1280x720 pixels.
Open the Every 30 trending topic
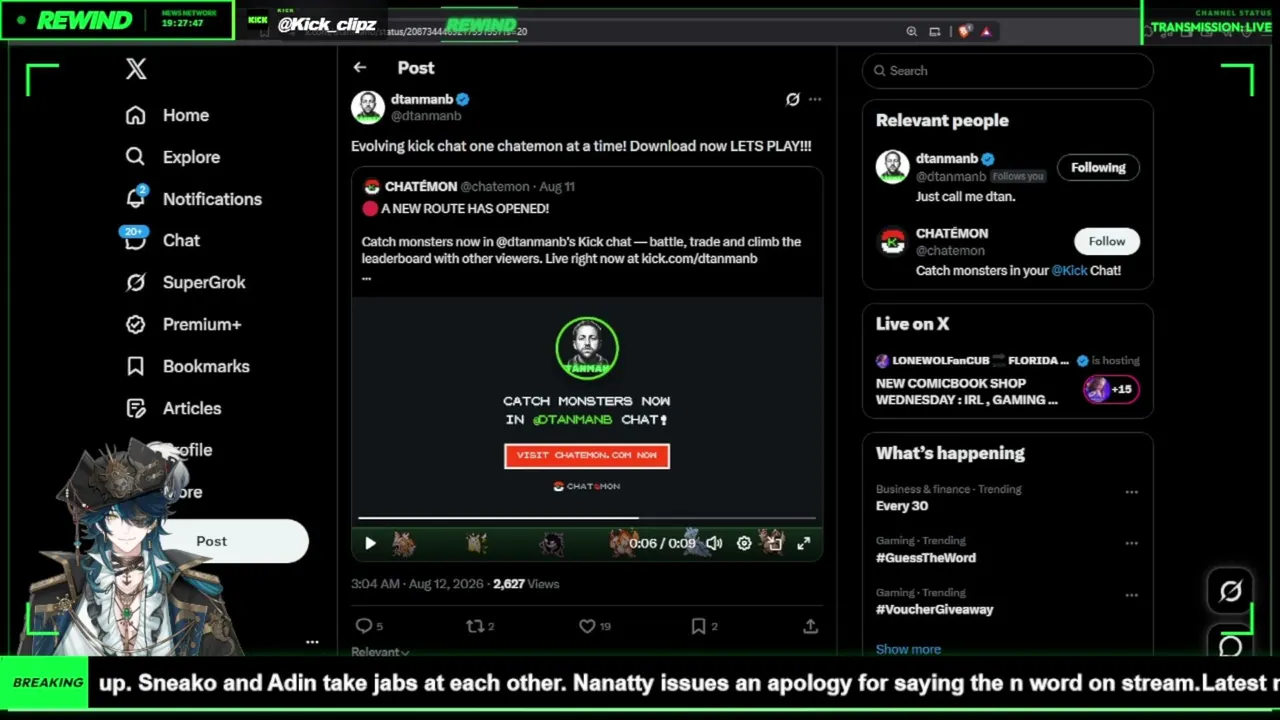(x=902, y=506)
